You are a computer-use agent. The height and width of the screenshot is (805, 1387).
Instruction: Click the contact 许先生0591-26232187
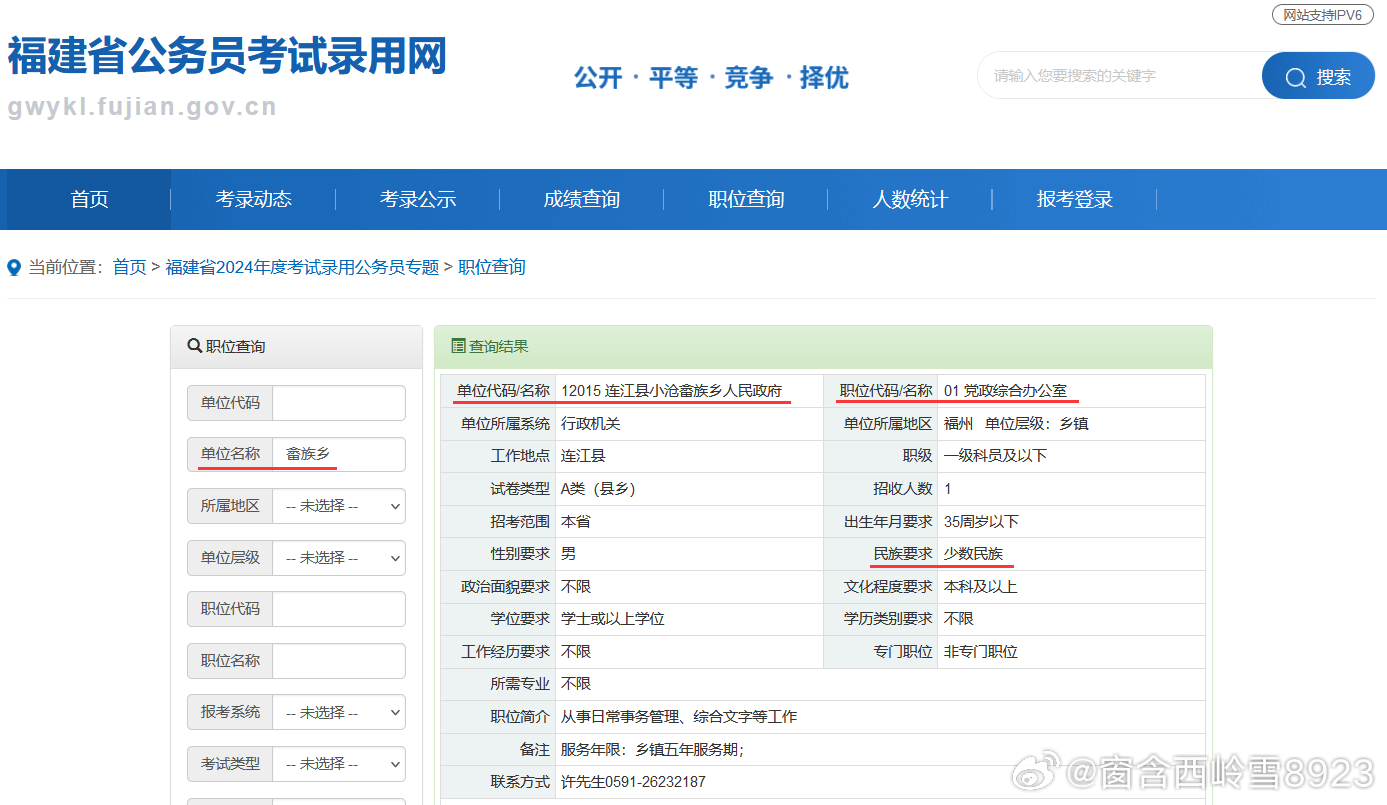(633, 782)
